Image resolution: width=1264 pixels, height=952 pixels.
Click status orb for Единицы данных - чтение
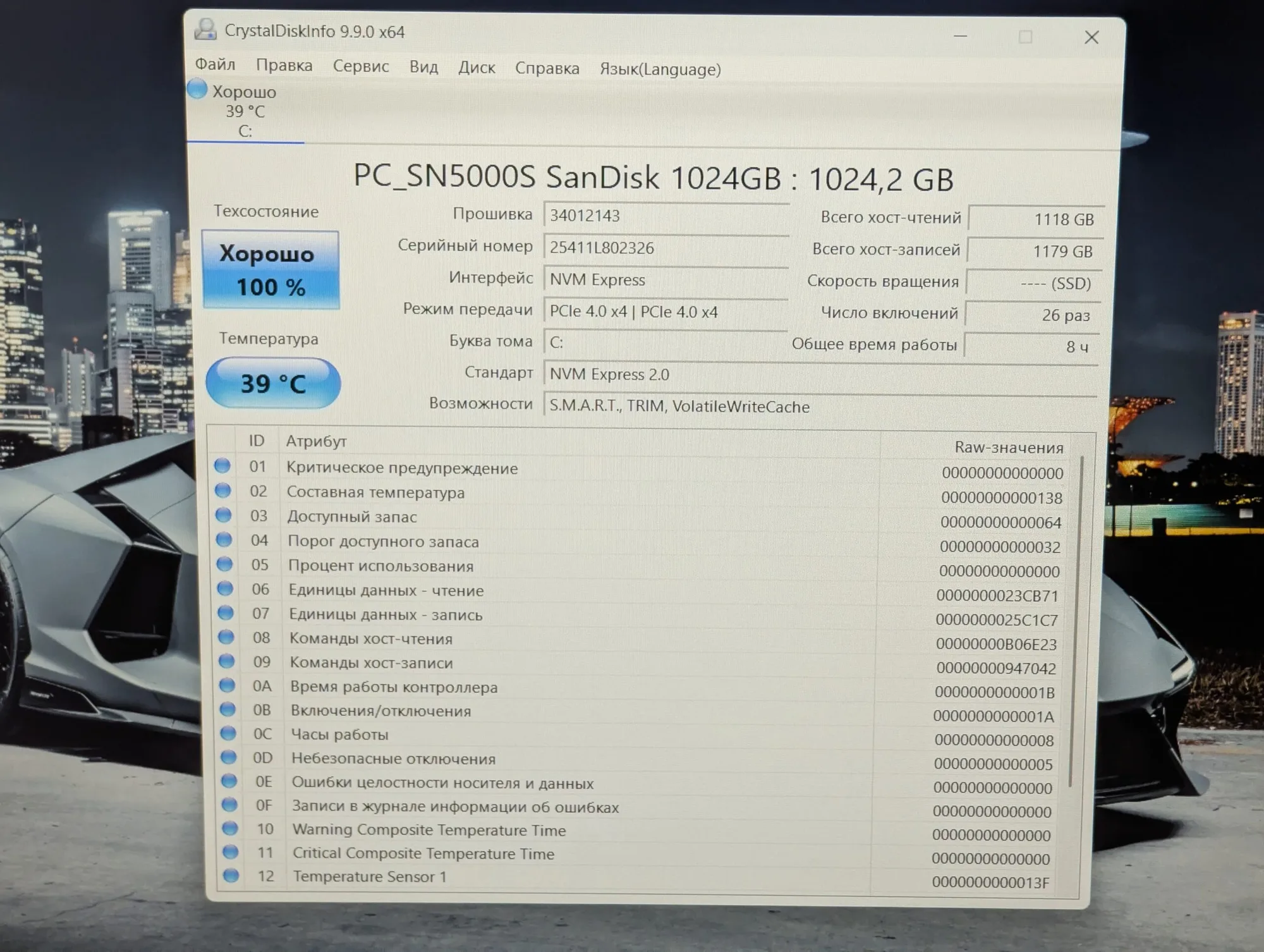click(x=225, y=589)
